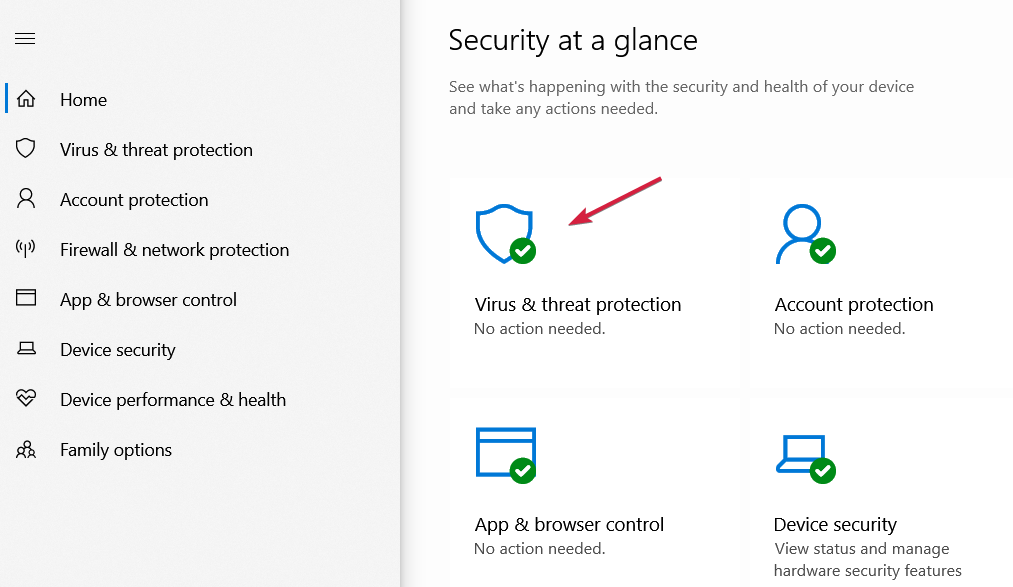
Task: Open large blue shield Virus protection tile icon
Action: click(505, 234)
